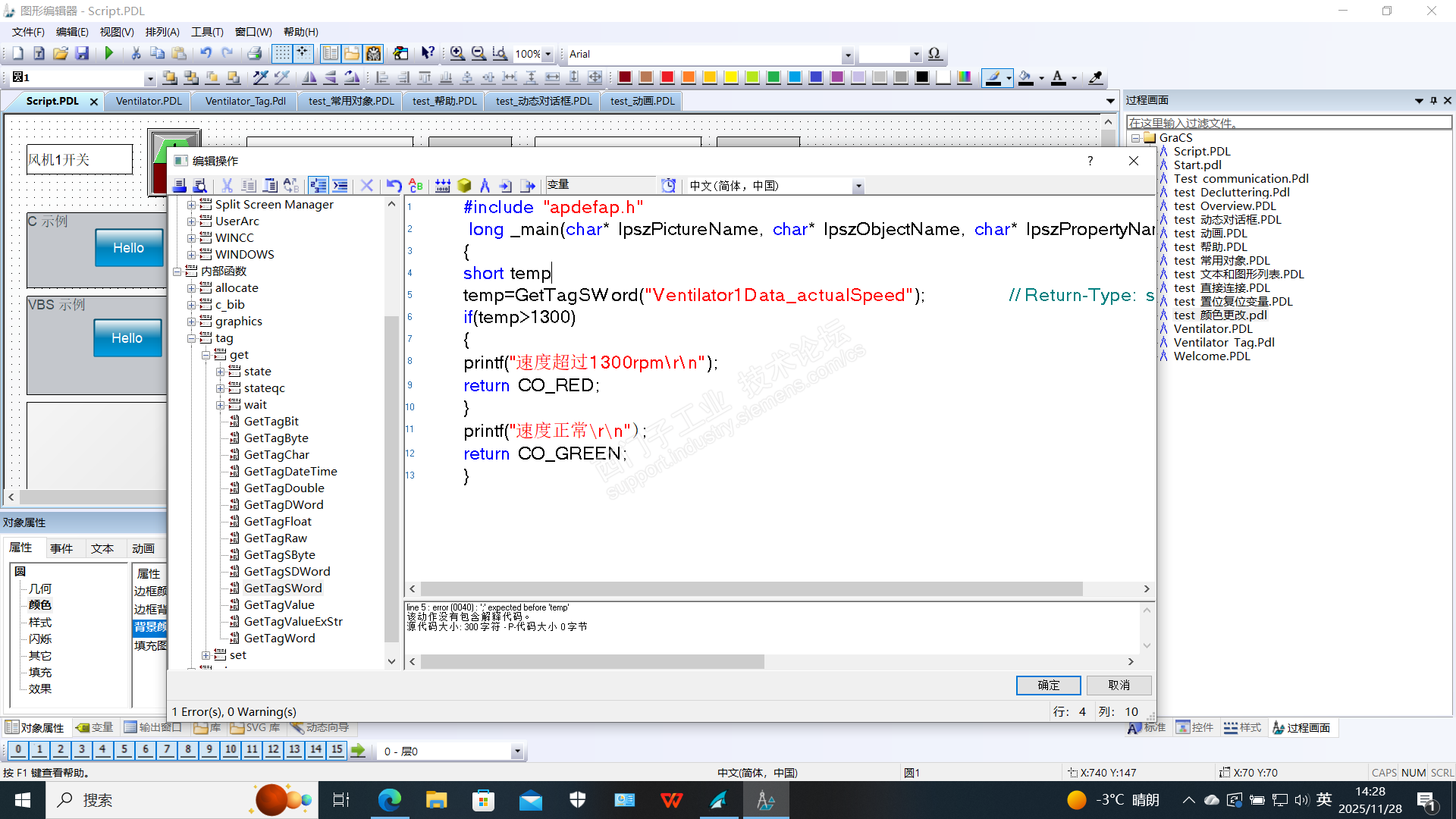Click the 确定 button
Image resolution: width=1456 pixels, height=819 pixels.
pyautogui.click(x=1048, y=685)
